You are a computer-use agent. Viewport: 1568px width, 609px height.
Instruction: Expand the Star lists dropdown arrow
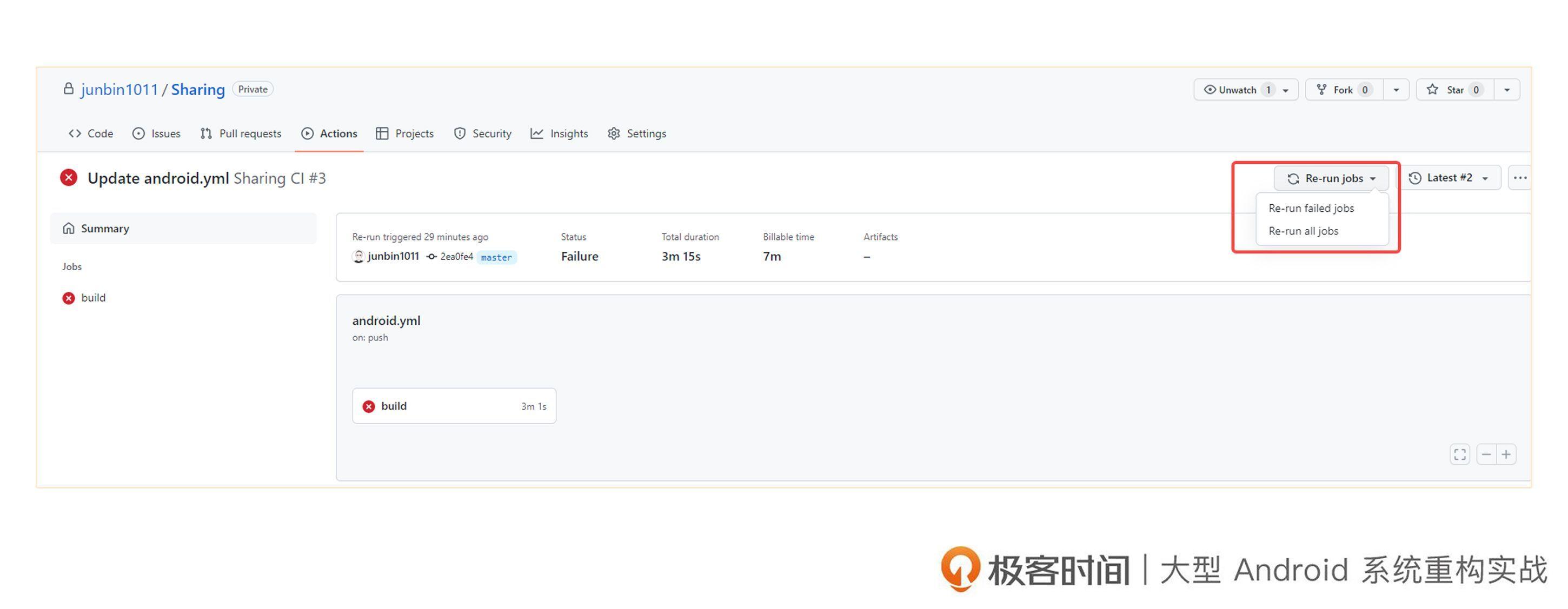pyautogui.click(x=1507, y=90)
